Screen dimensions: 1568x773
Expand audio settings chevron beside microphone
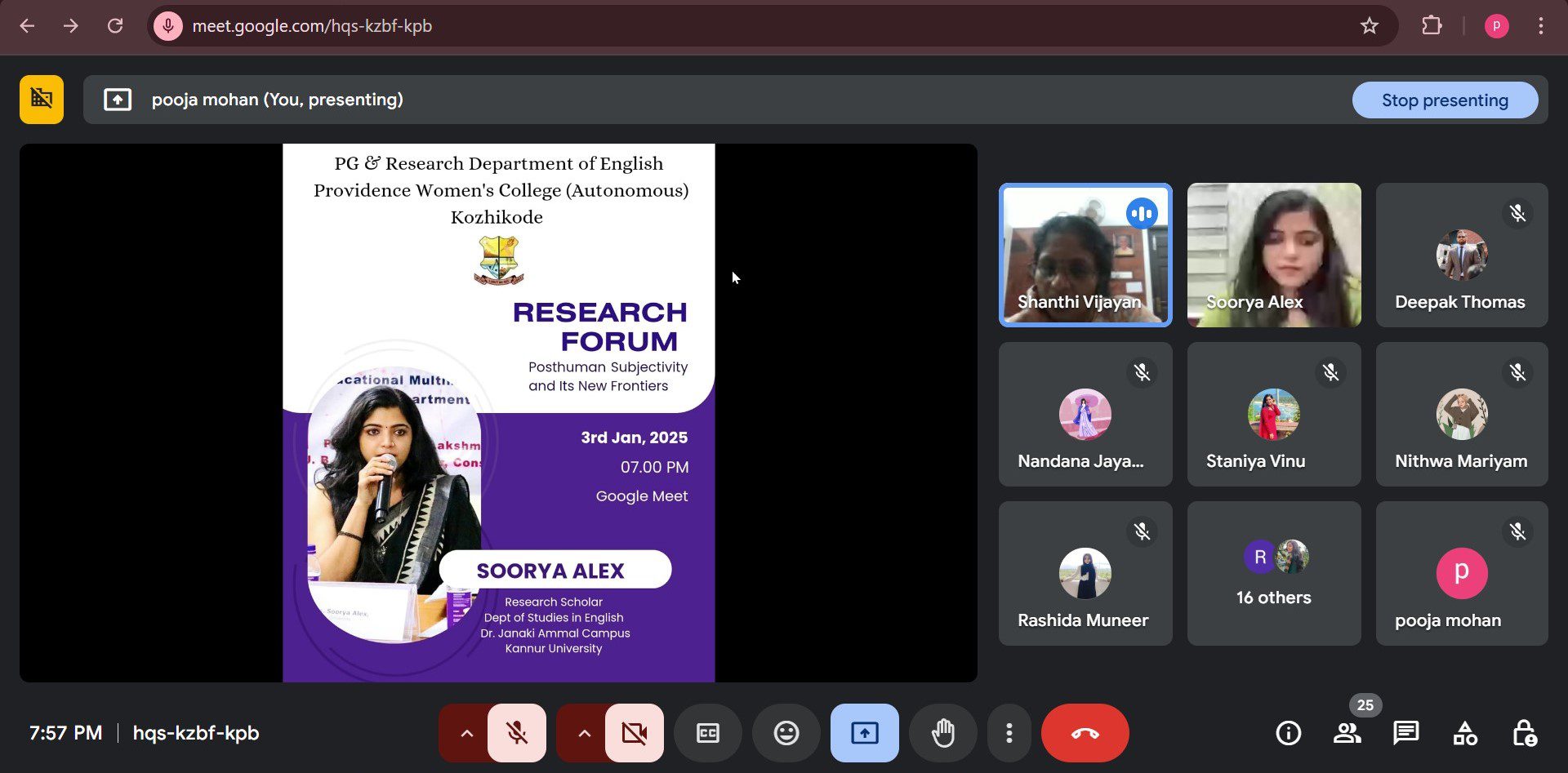click(x=466, y=733)
